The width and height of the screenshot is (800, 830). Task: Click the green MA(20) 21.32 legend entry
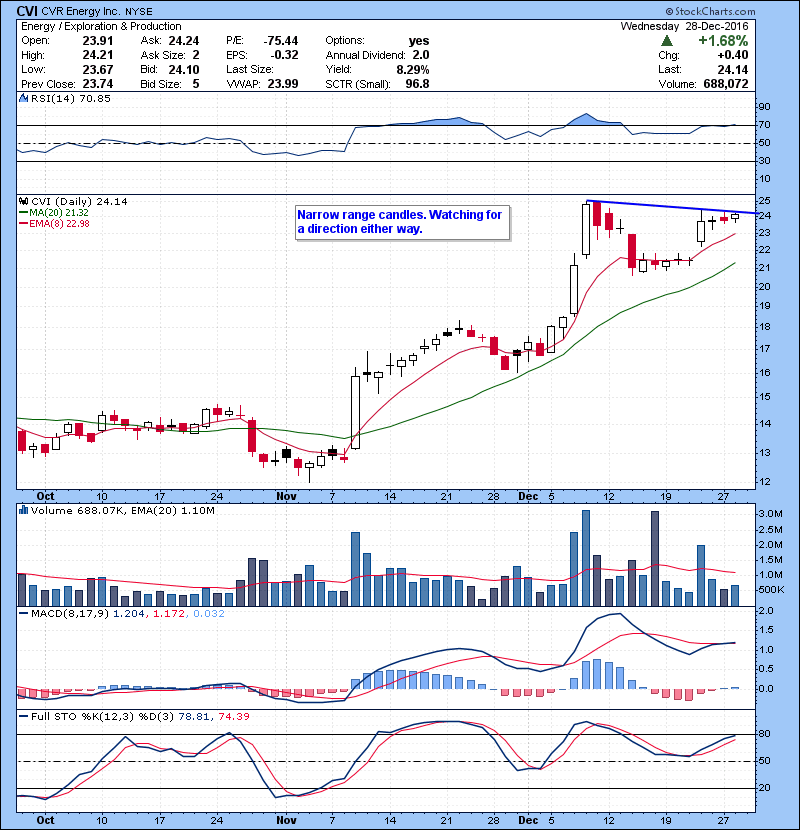54,212
